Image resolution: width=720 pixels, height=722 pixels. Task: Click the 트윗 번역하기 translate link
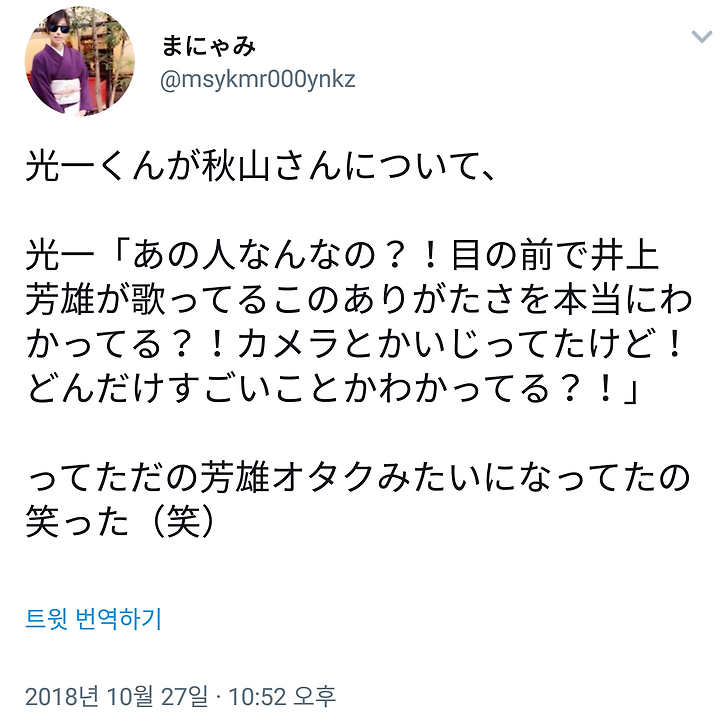coord(93,619)
